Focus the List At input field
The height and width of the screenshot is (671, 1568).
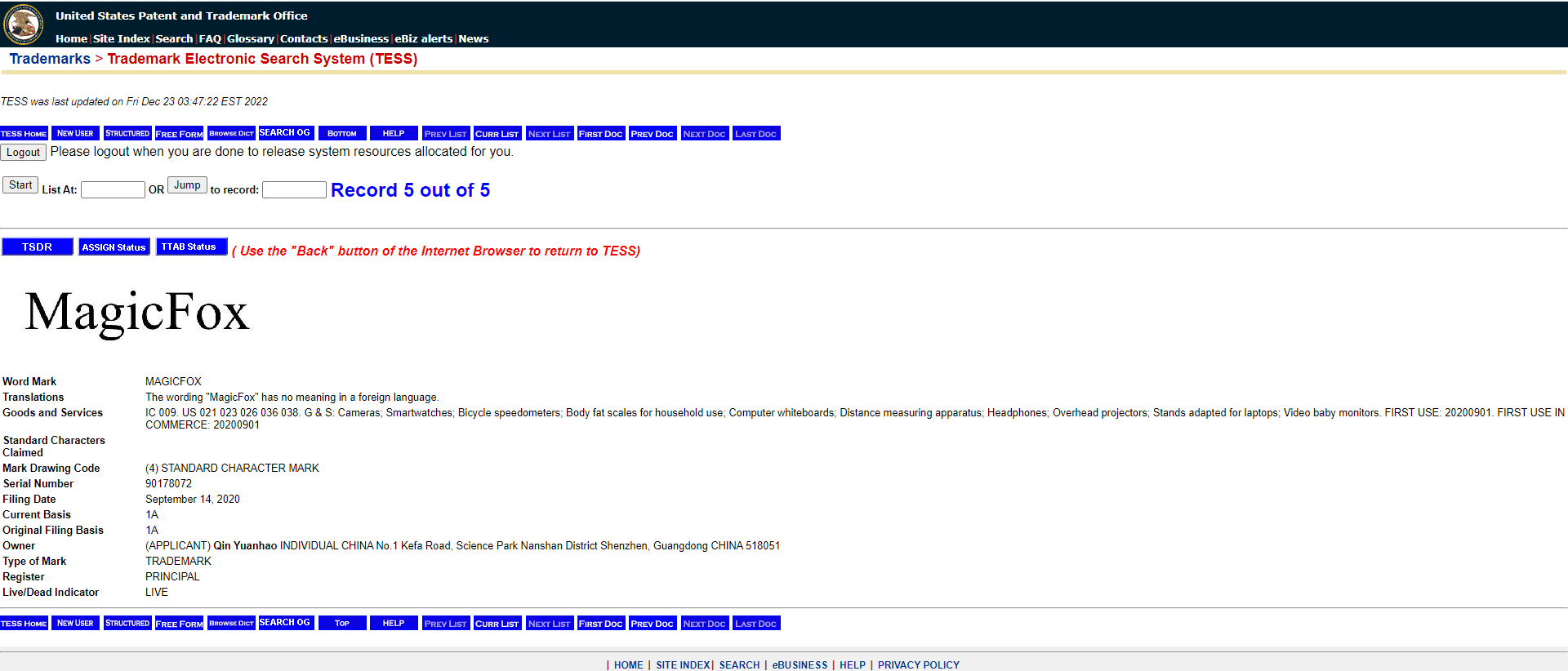coord(113,190)
